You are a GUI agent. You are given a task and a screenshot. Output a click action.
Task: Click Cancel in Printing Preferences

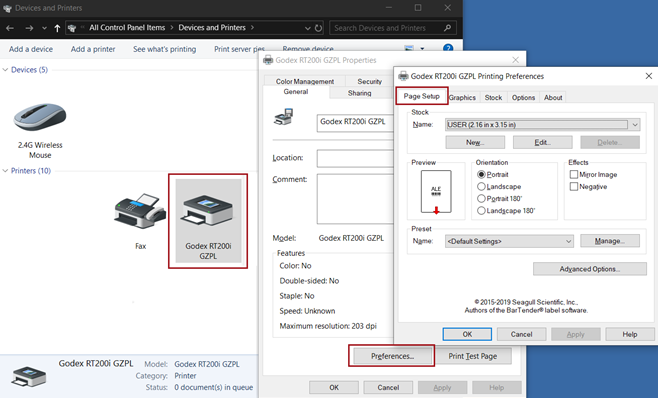(521, 334)
